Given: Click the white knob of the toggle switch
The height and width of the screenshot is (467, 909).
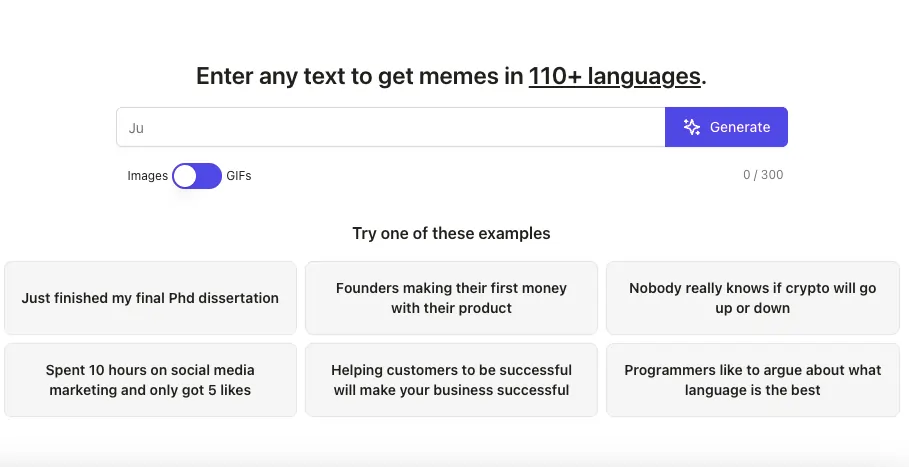Looking at the screenshot, I should (x=185, y=176).
